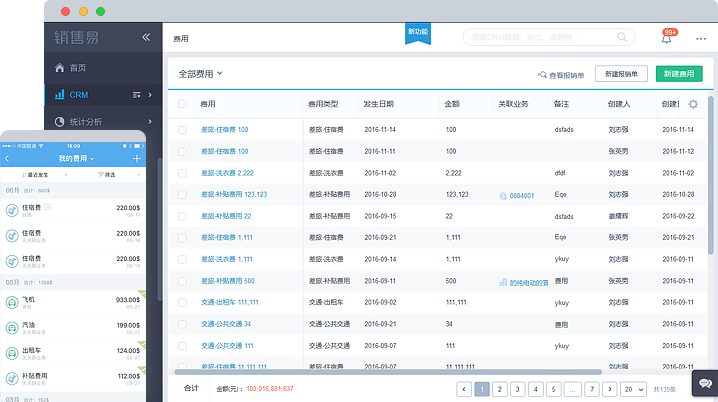Click the green new expense button

(x=679, y=74)
